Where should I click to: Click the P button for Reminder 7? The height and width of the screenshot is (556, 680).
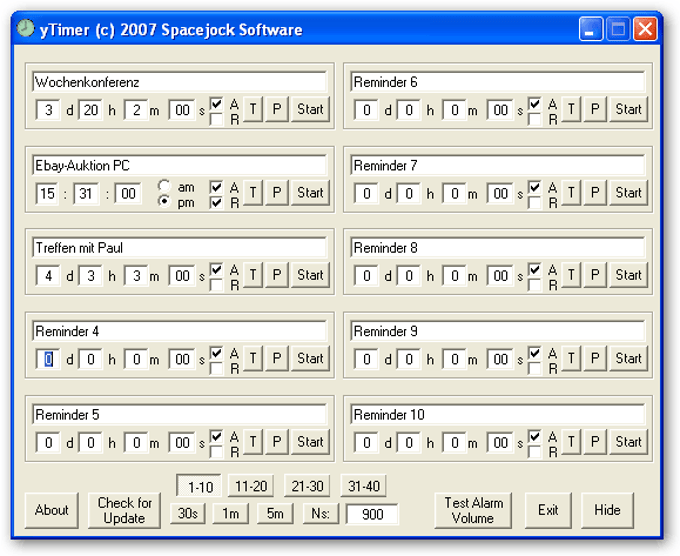tap(595, 193)
